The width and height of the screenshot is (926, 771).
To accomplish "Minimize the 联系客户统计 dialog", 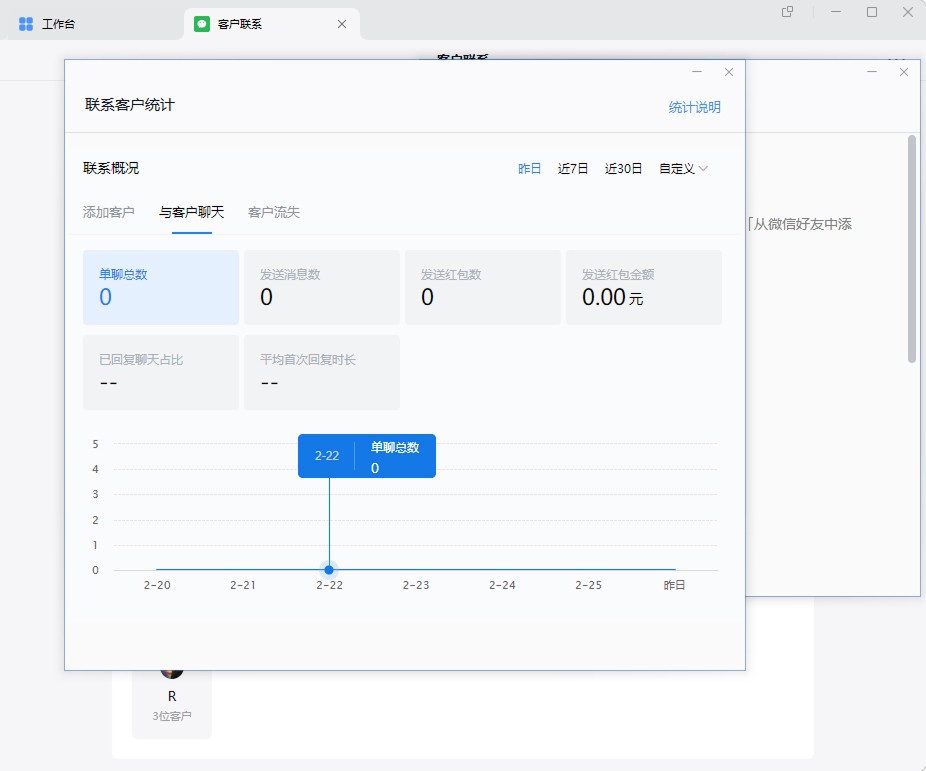I will [x=697, y=72].
